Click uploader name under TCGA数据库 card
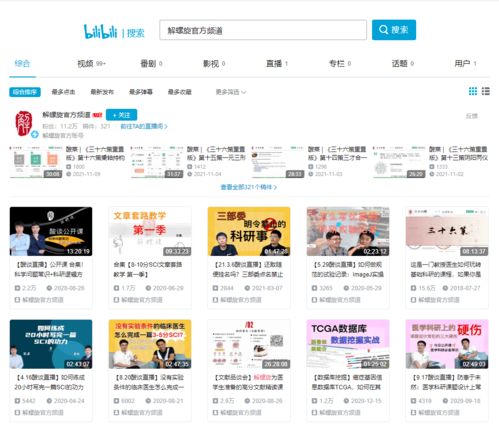This screenshot has height=430, width=499. (340, 413)
